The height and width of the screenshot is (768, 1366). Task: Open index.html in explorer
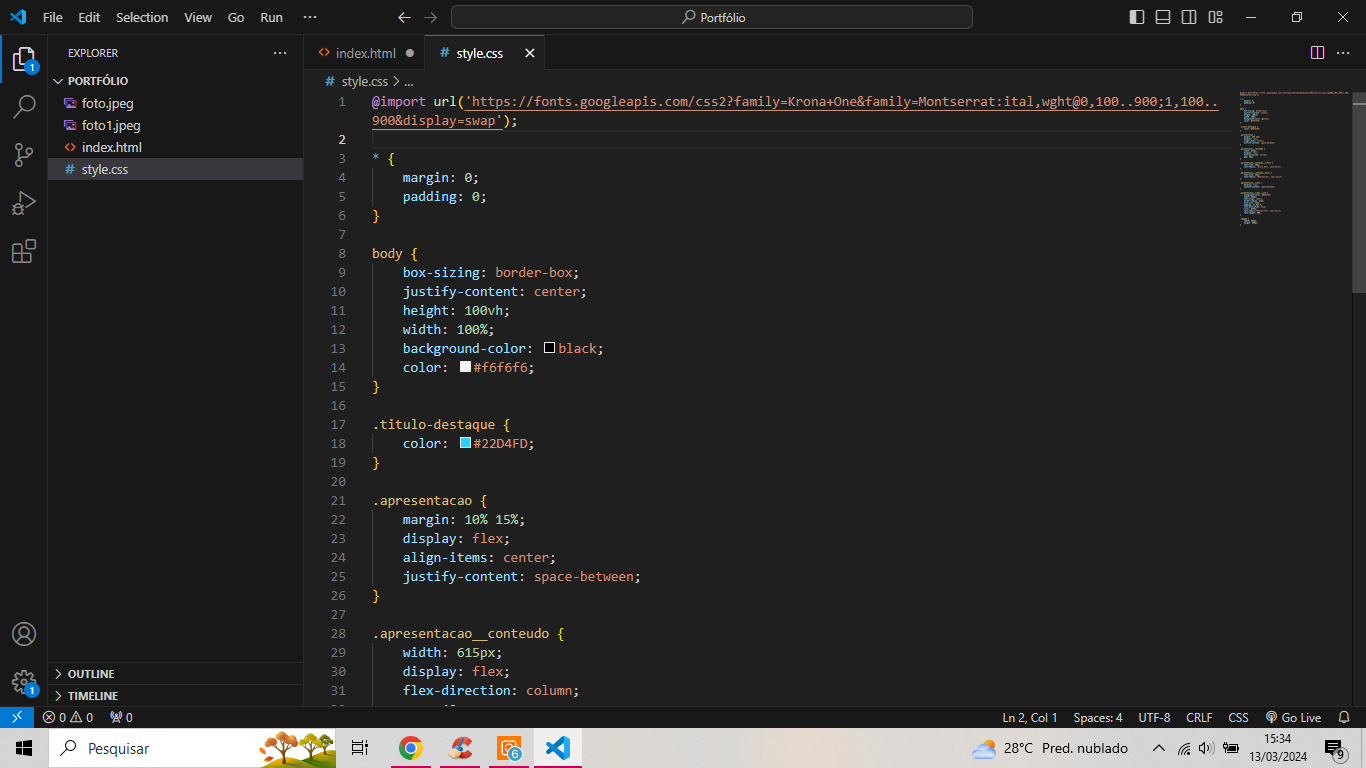[175, 147]
